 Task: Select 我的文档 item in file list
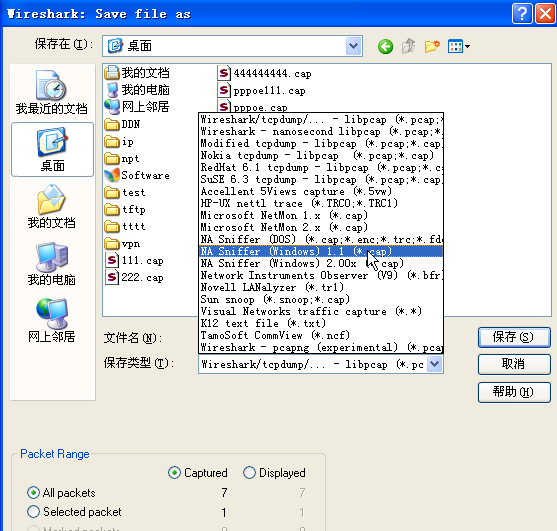137,73
